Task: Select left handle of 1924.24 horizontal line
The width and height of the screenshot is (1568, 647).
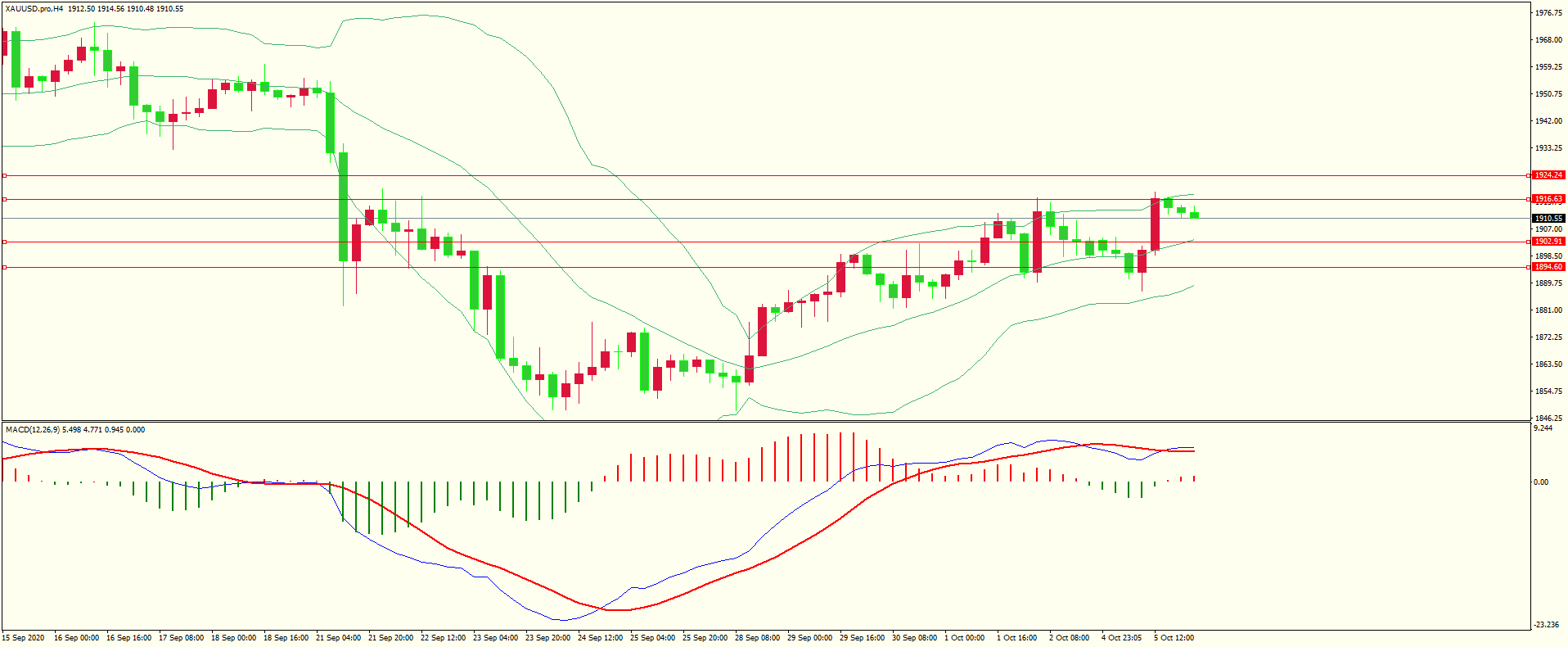Action: (x=4, y=175)
